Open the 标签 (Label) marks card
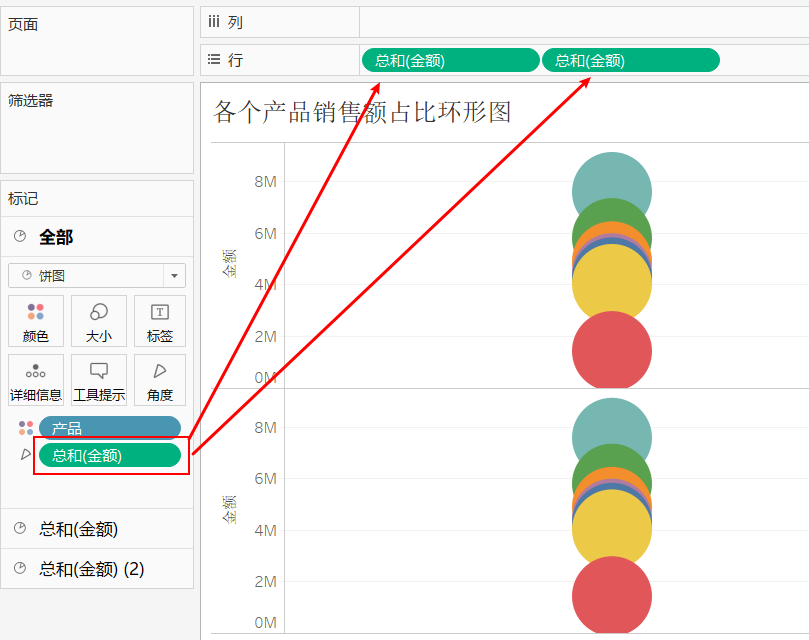 tap(160, 321)
